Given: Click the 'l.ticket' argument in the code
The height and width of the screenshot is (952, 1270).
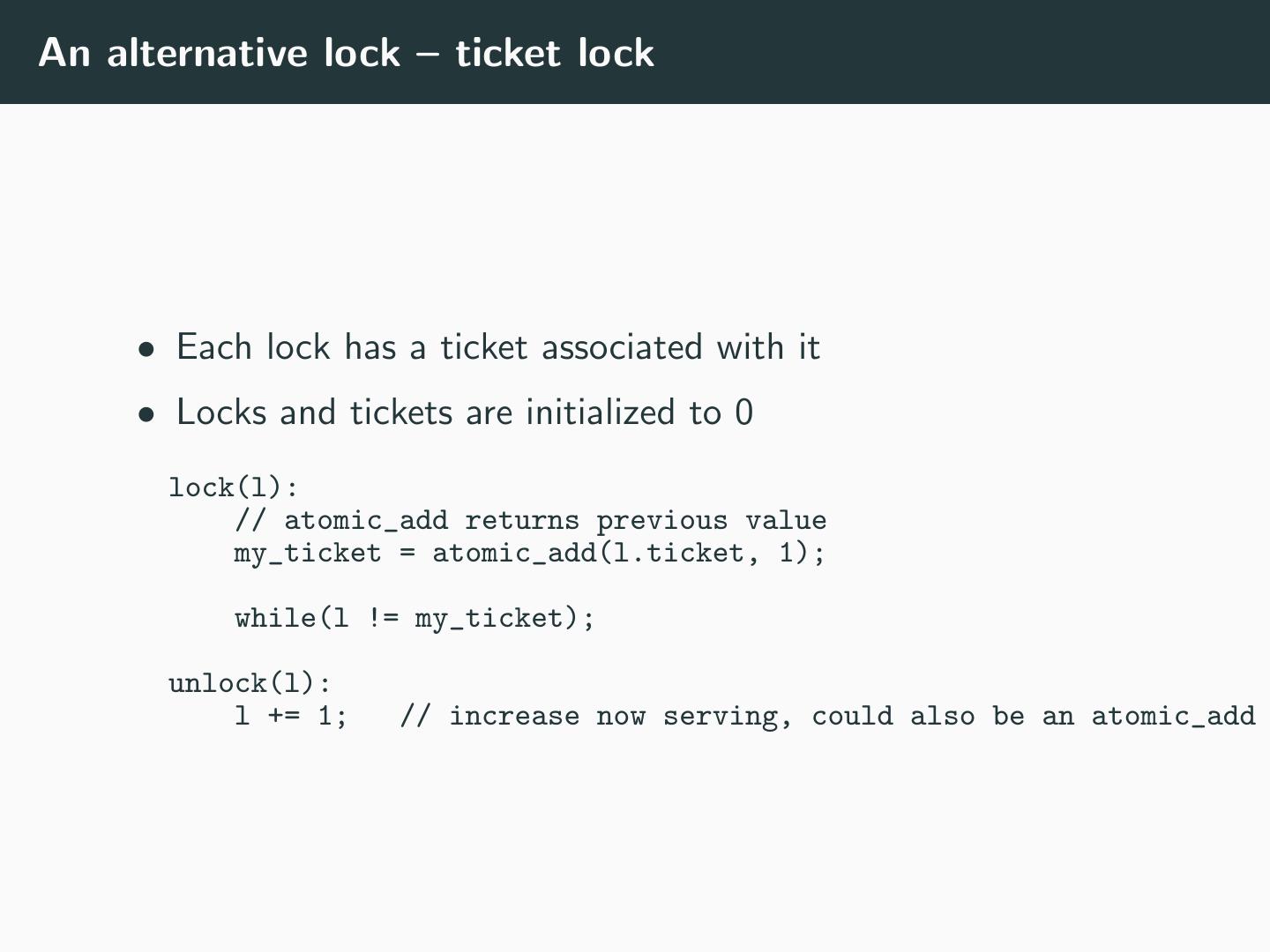Looking at the screenshot, I should coord(679,554).
